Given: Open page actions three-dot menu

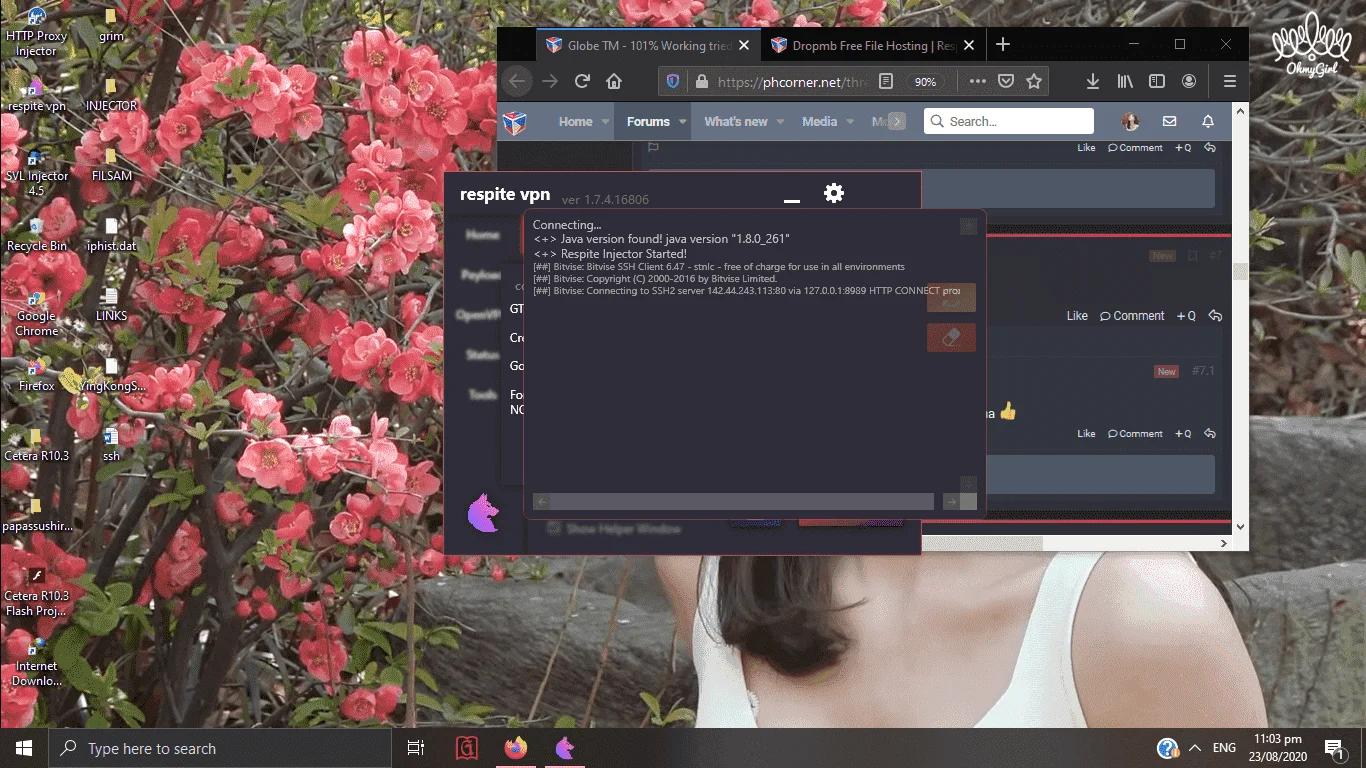Looking at the screenshot, I should pyautogui.click(x=978, y=81).
